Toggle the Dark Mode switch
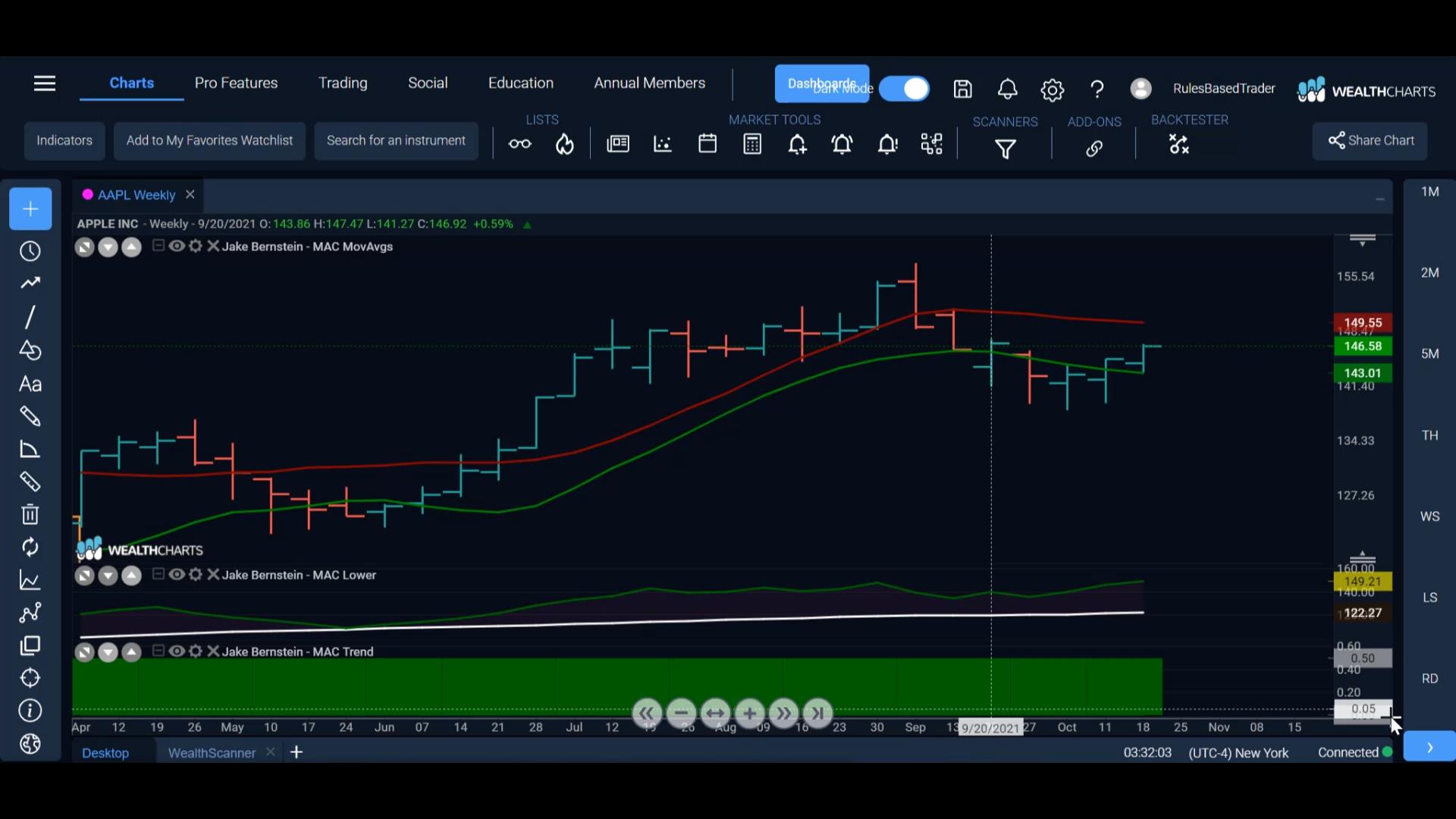This screenshot has height=819, width=1456. point(904,89)
